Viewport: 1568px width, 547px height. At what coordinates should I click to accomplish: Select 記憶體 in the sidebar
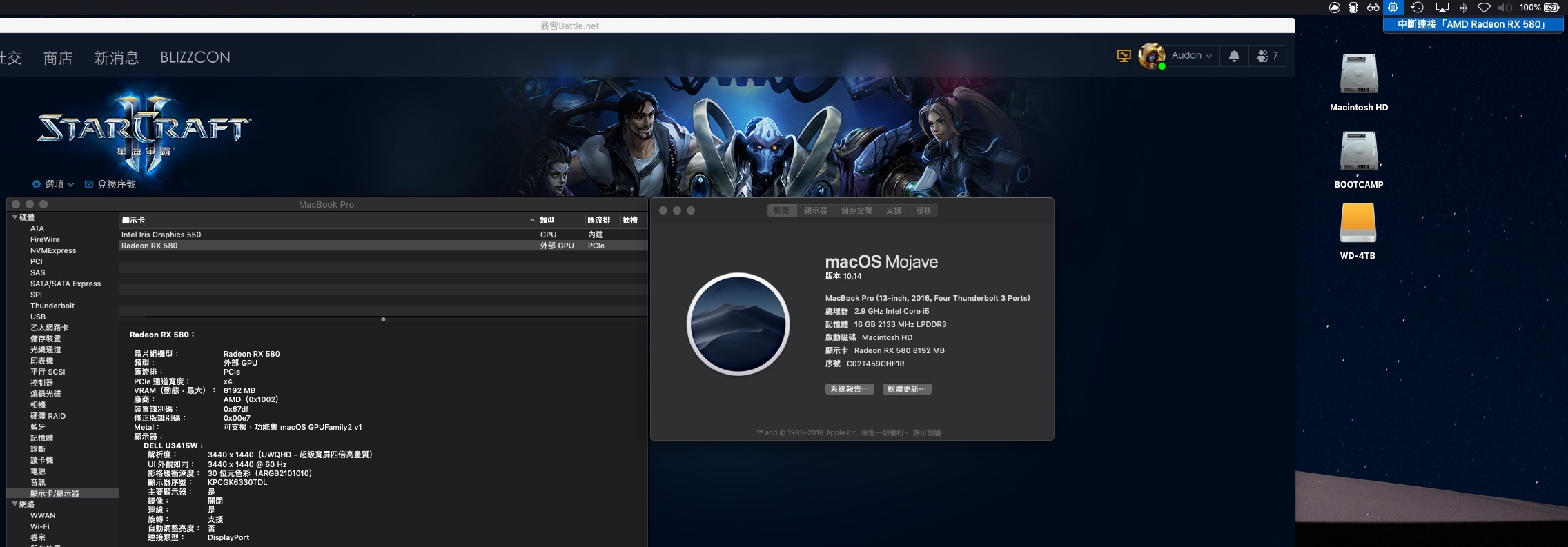(x=41, y=438)
